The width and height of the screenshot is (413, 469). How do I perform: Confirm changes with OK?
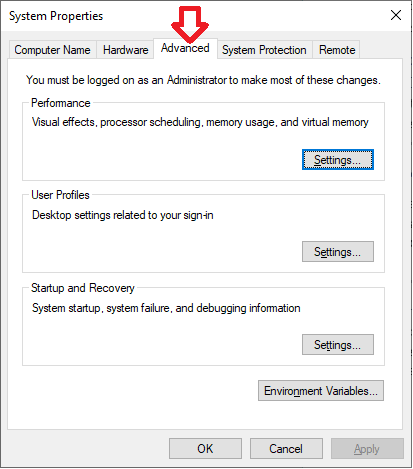click(205, 449)
